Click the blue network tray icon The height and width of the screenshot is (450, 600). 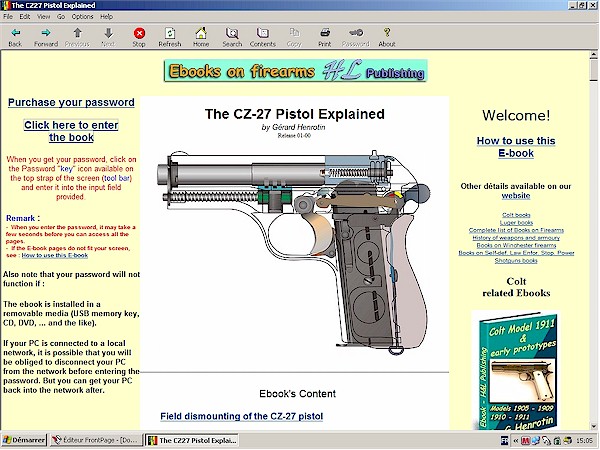535,440
